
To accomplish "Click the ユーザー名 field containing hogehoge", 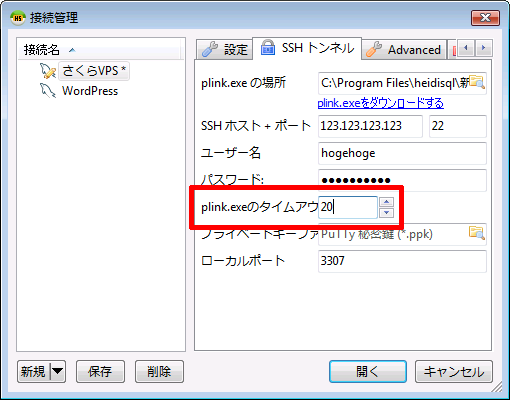I will (x=402, y=153).
